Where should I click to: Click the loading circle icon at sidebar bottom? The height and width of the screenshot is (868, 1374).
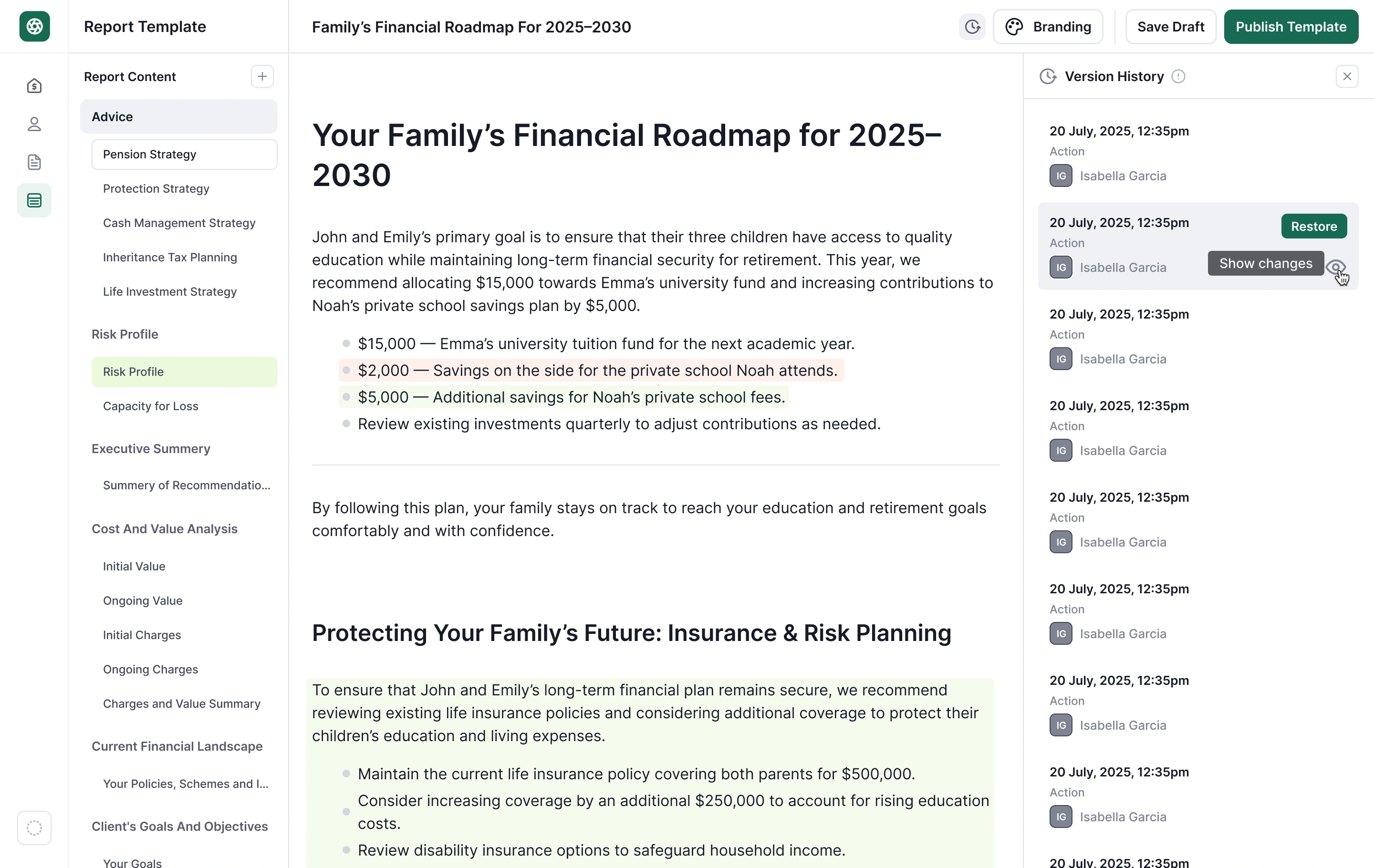point(34,827)
